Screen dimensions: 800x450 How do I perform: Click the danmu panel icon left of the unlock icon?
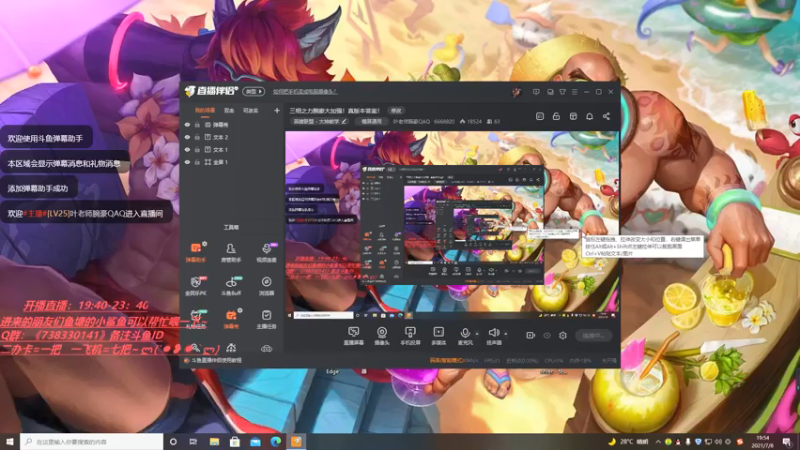(540, 116)
